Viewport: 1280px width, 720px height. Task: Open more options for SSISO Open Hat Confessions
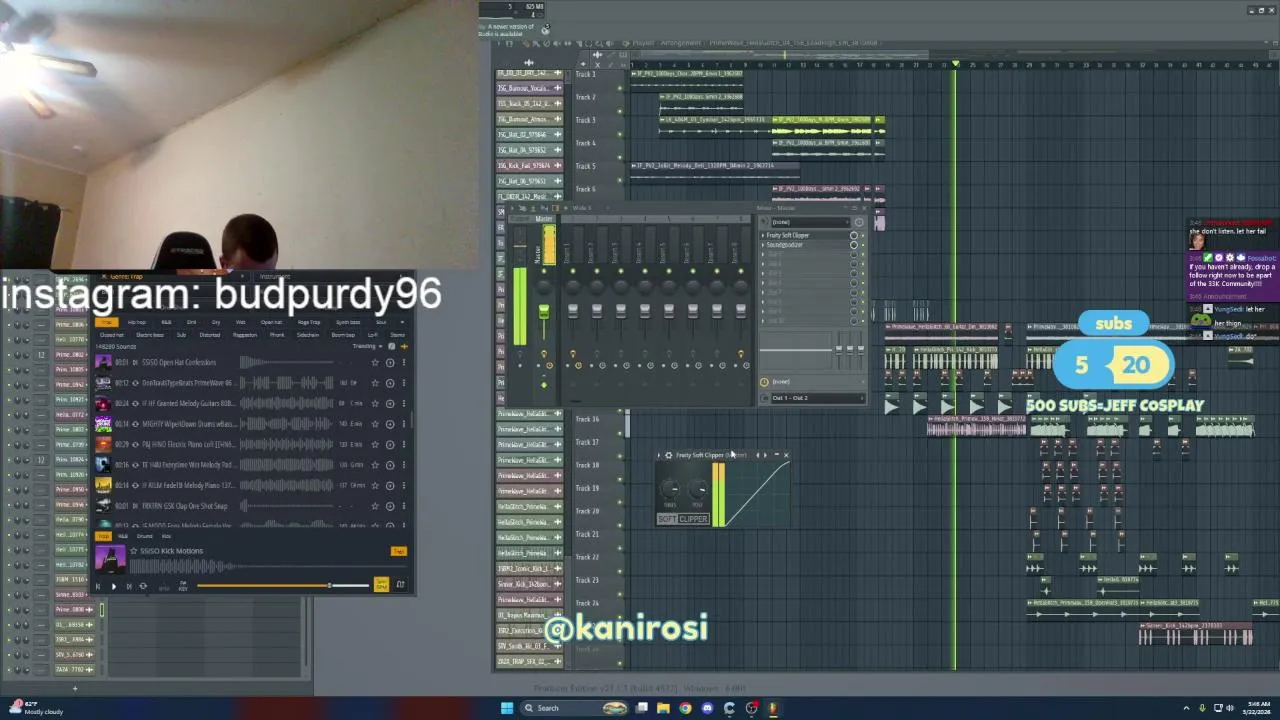[x=404, y=362]
